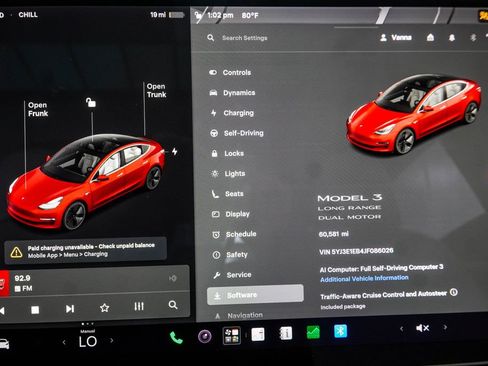
Task: Raise cabin temperature with right chevron
Action: 112,340
